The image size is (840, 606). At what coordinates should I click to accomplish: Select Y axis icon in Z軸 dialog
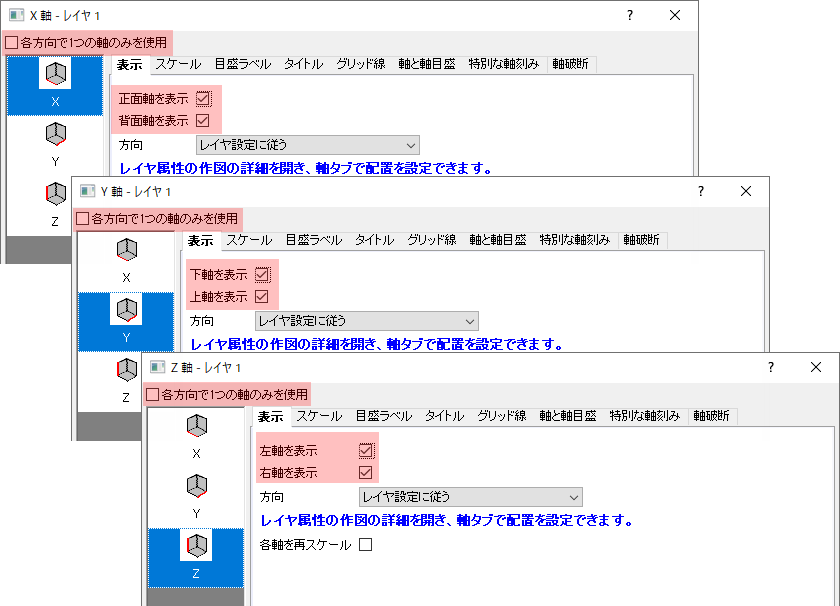tap(197, 486)
